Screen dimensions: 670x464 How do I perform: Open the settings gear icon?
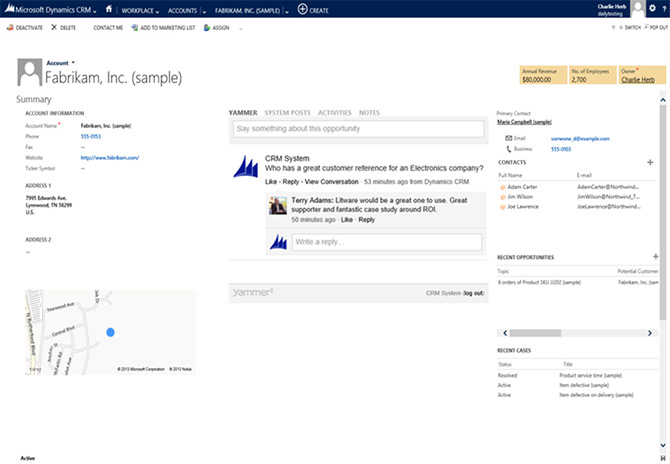pos(650,8)
